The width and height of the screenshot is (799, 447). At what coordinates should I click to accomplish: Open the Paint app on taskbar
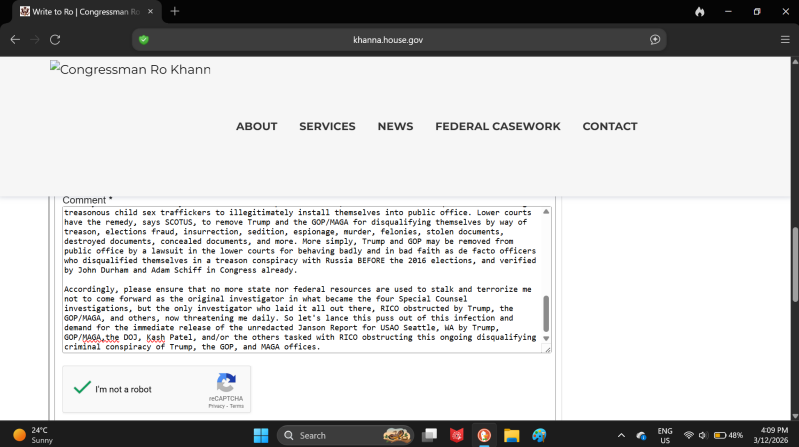(539, 435)
